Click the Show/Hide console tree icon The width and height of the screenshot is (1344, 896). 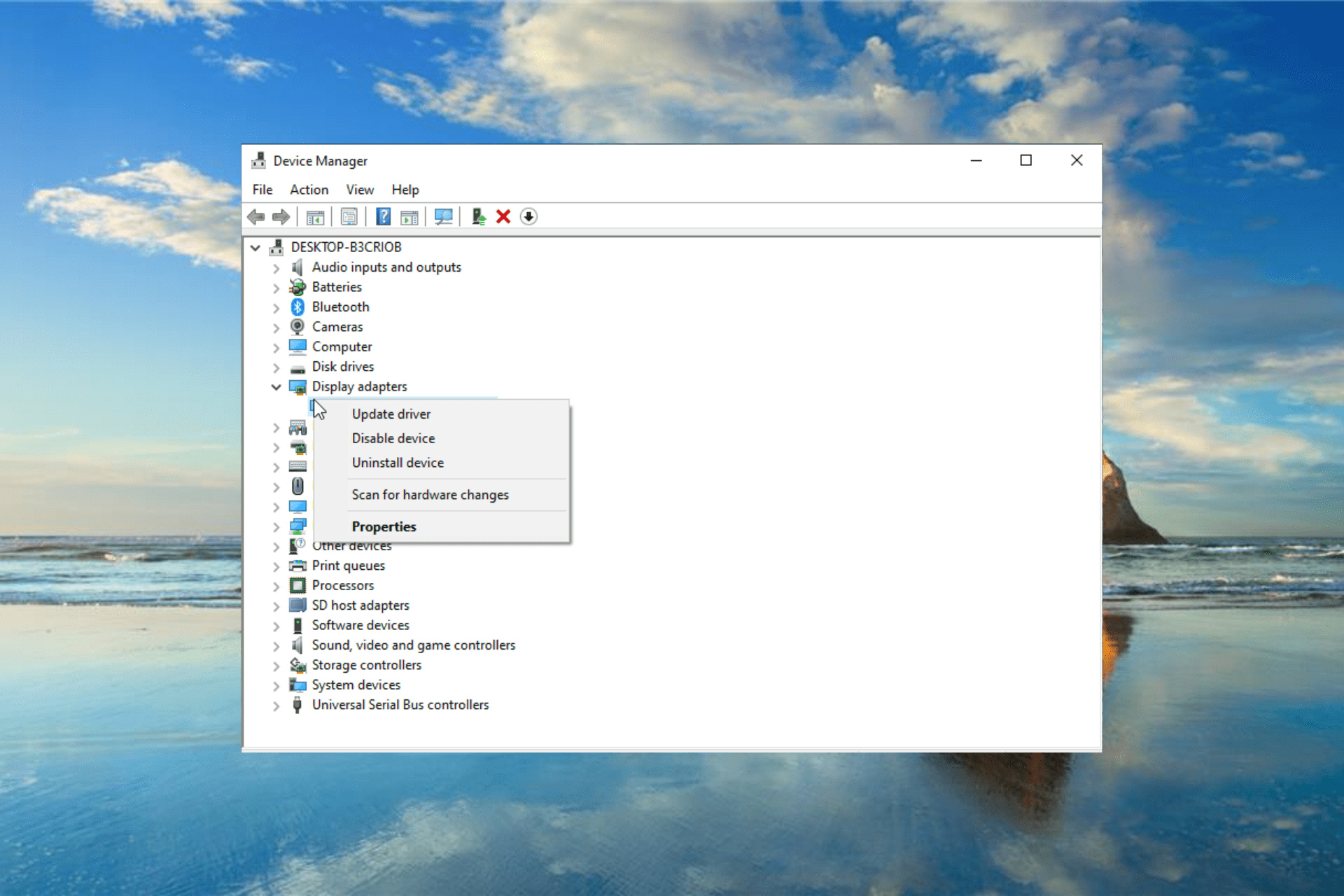click(x=315, y=217)
